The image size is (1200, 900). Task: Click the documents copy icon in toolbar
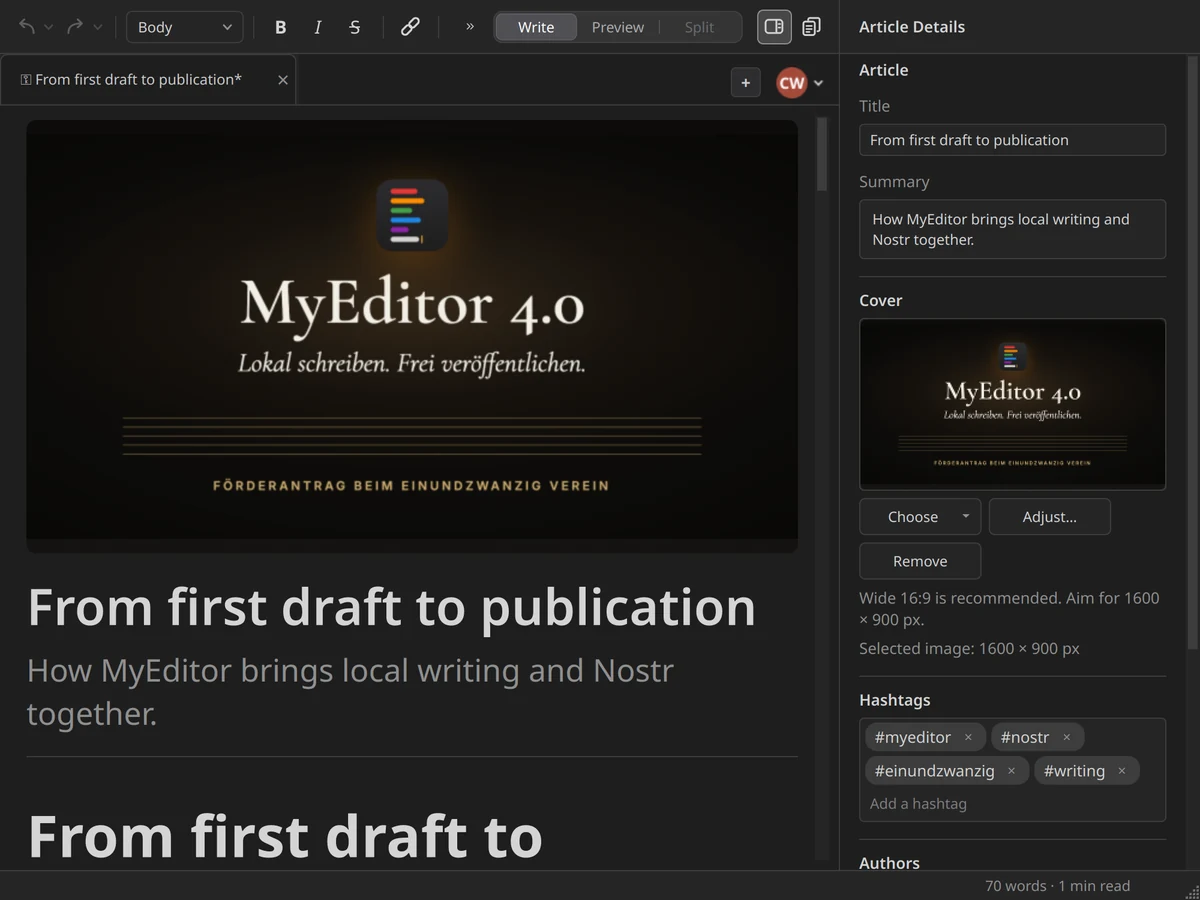812,27
